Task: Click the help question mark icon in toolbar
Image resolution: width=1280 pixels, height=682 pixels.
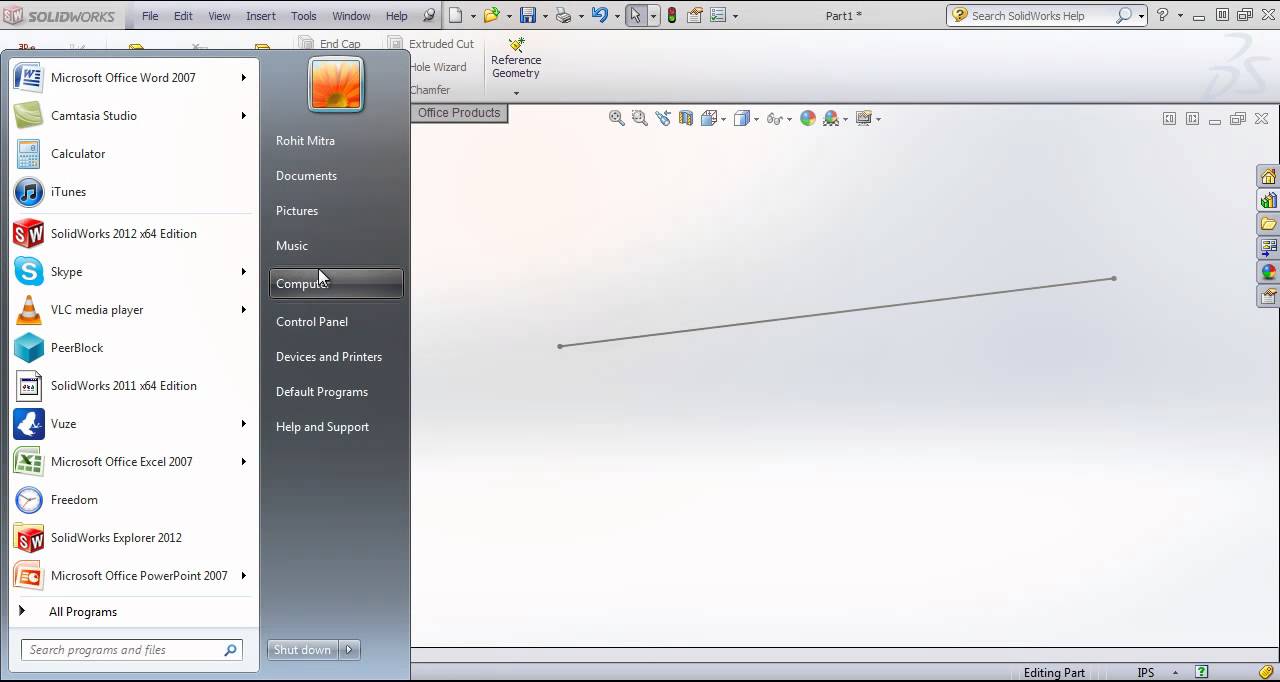Action: point(1162,15)
